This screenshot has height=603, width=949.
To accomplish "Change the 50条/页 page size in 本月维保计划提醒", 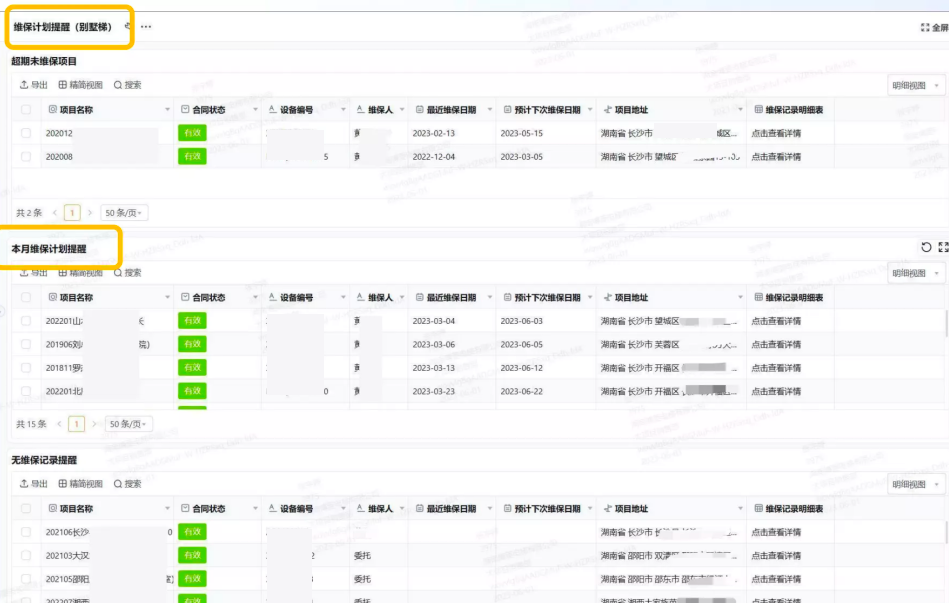I will click(x=128, y=424).
